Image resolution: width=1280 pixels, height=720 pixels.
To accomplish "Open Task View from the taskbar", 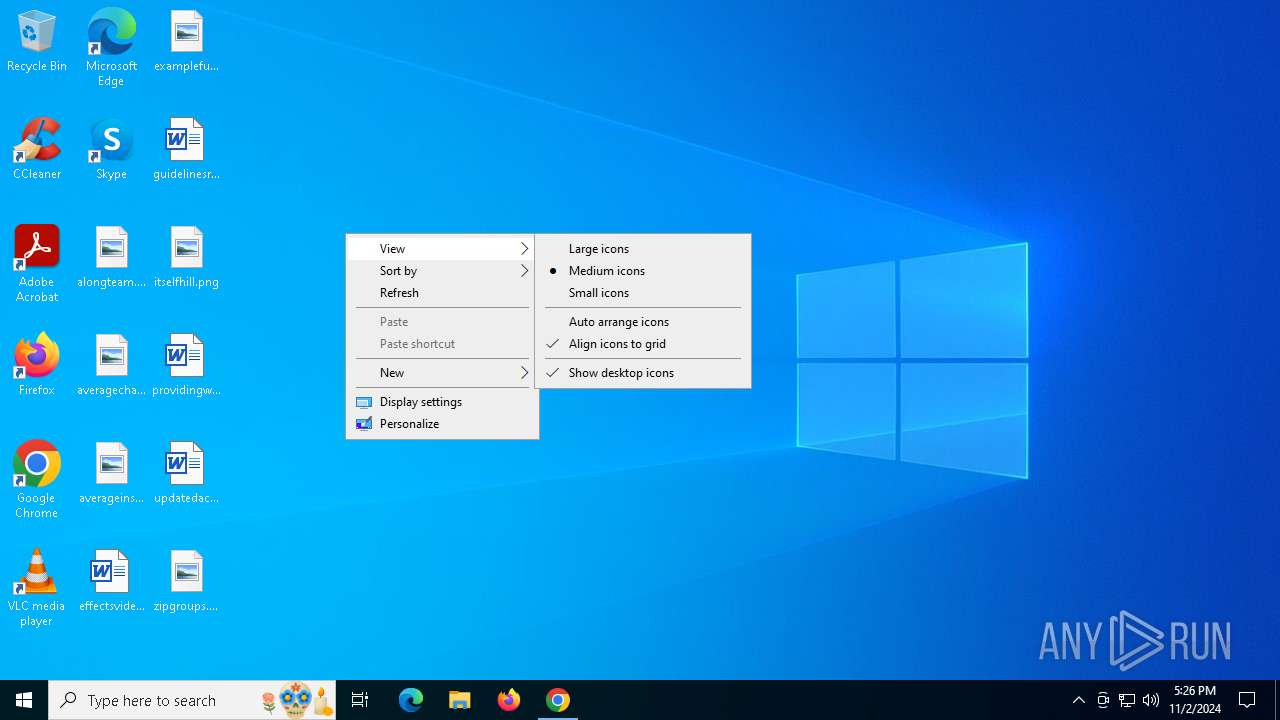I will (x=360, y=700).
